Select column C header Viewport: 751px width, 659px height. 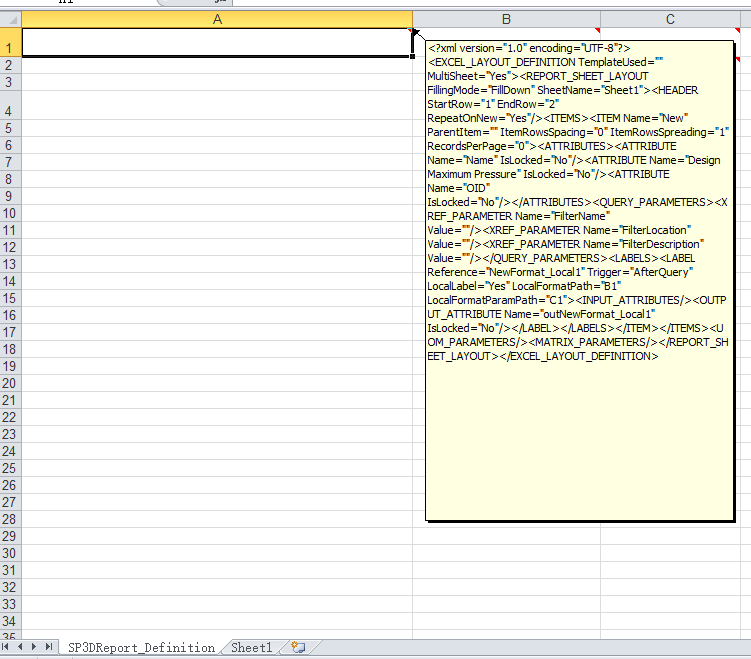670,19
